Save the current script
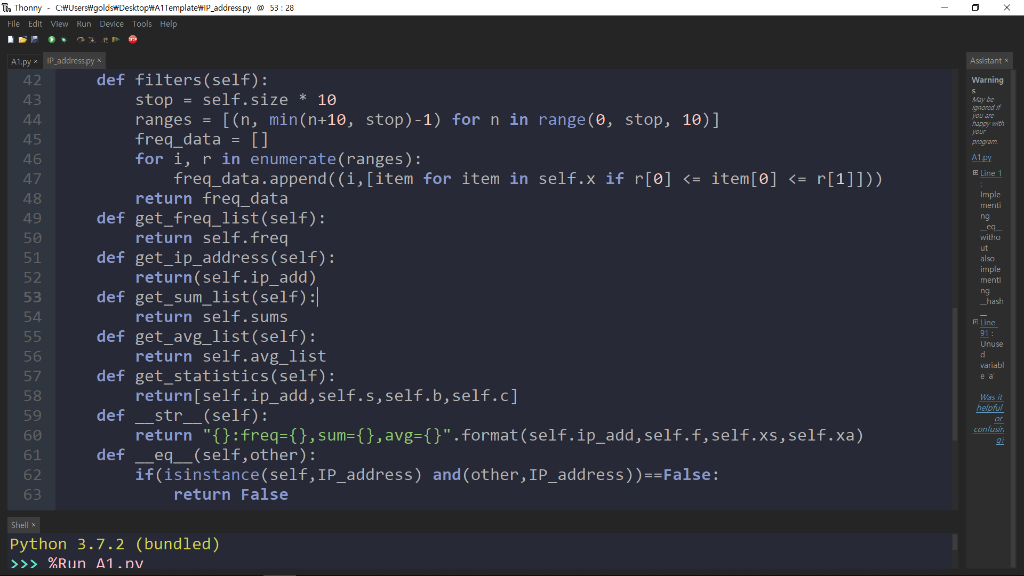This screenshot has height=576, width=1024. point(35,39)
